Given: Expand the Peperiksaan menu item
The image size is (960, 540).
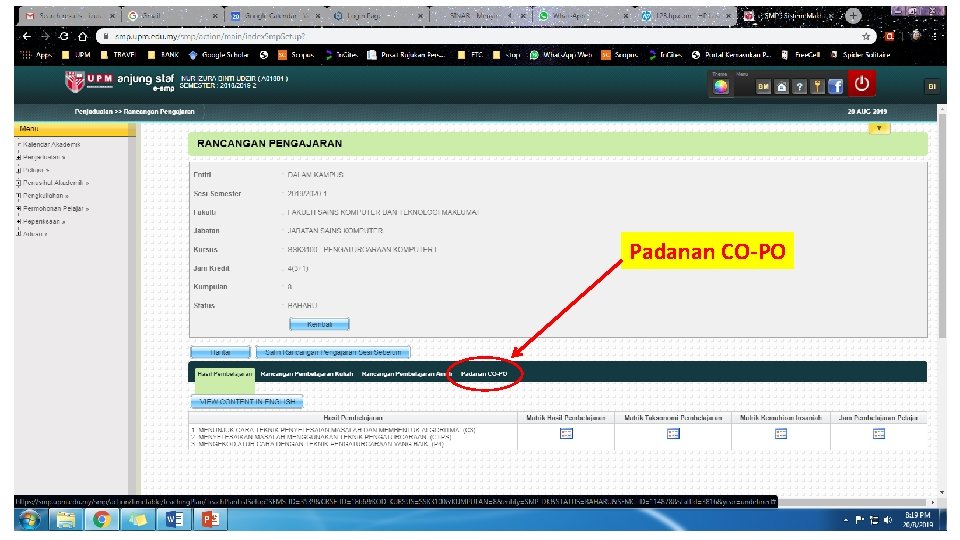Looking at the screenshot, I should tap(43, 222).
